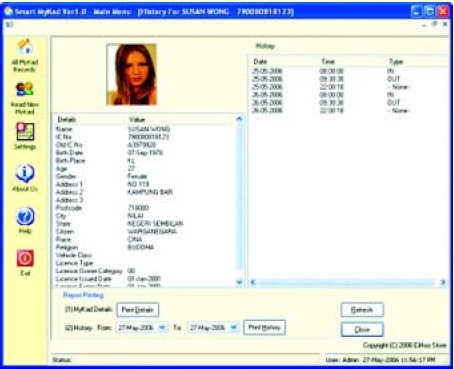This screenshot has width=454, height=369.
Task: Click the Print History button
Action: coord(264,327)
